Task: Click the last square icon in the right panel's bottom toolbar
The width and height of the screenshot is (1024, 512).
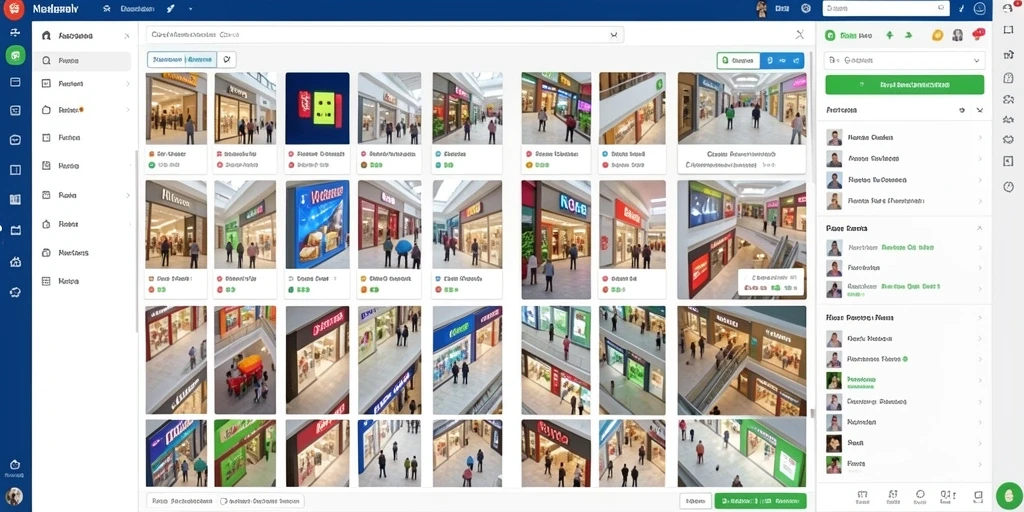Action: coord(978,495)
